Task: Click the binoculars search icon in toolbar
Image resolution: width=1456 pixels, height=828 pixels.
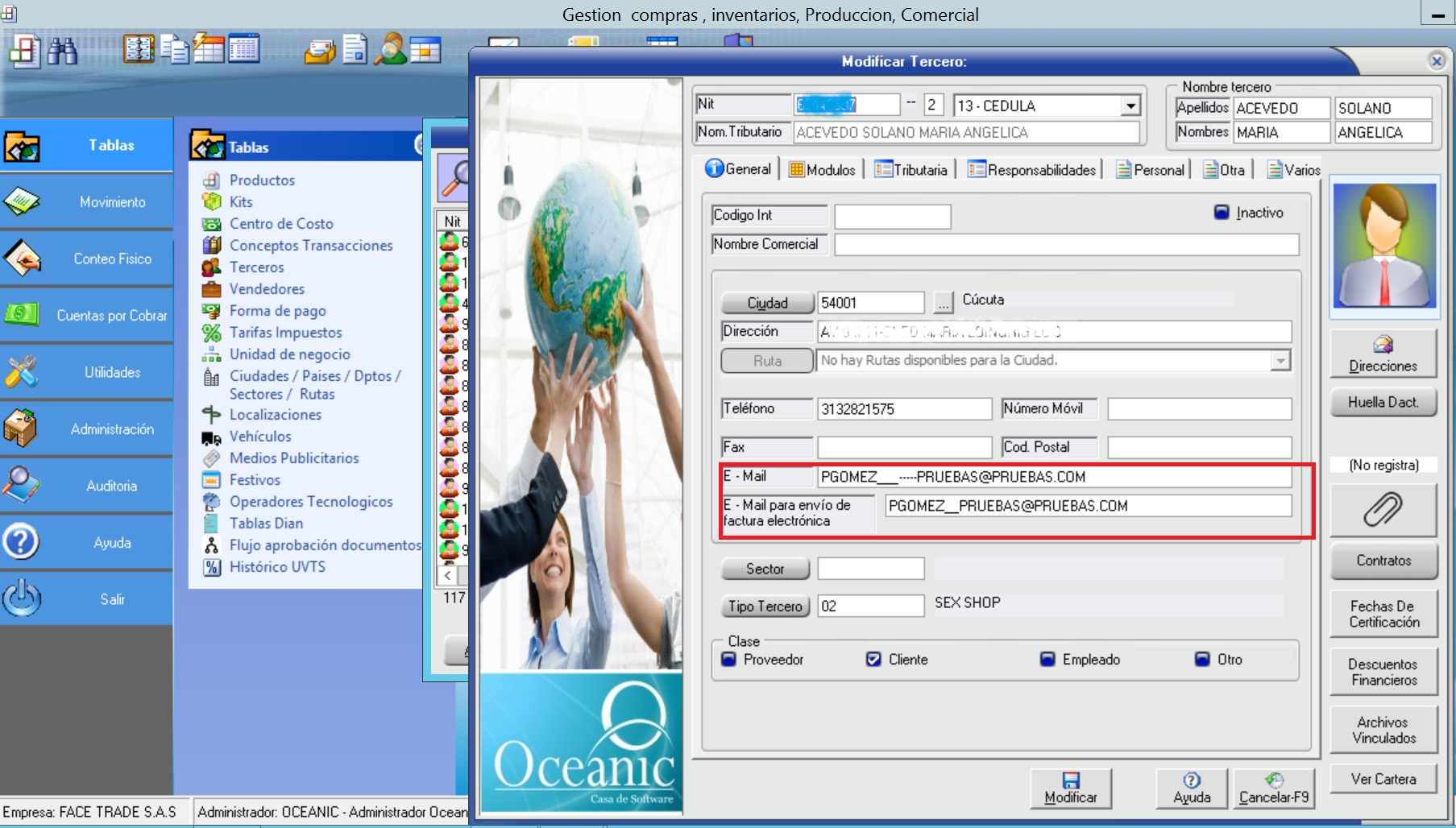Action: [x=62, y=51]
